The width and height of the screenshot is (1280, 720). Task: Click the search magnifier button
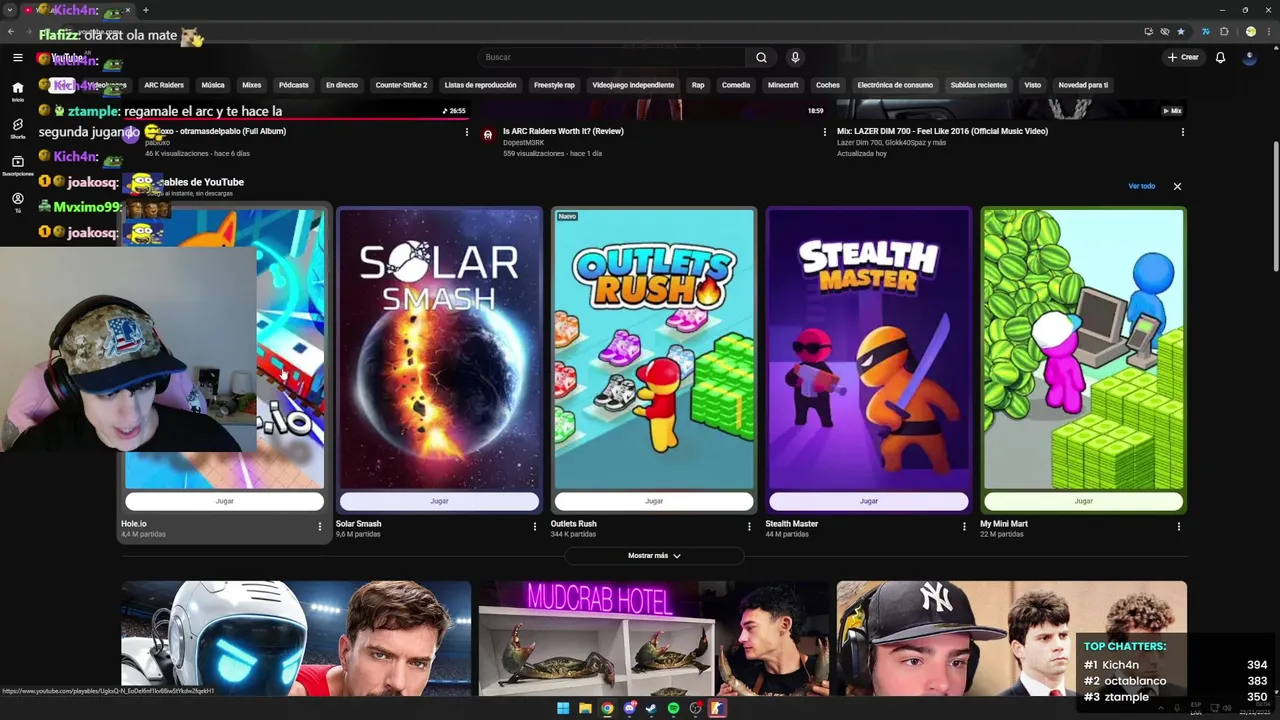[x=761, y=57]
